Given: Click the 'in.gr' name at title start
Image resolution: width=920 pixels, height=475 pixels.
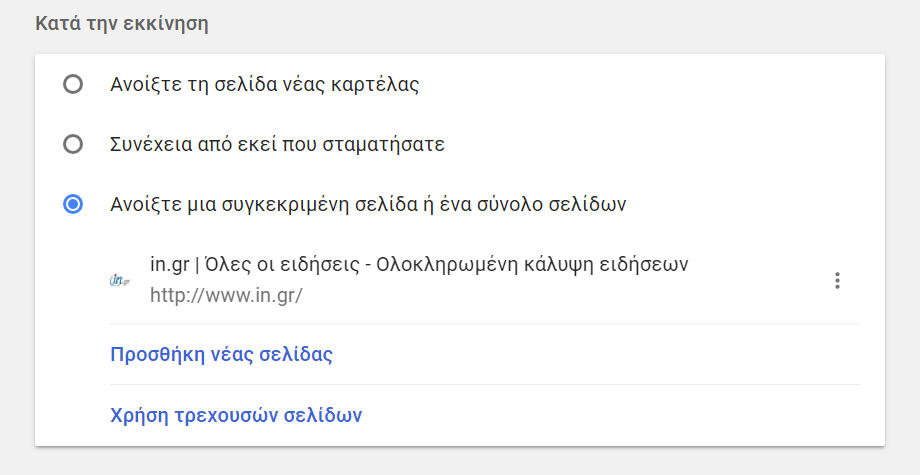Looking at the screenshot, I should tap(170, 264).
